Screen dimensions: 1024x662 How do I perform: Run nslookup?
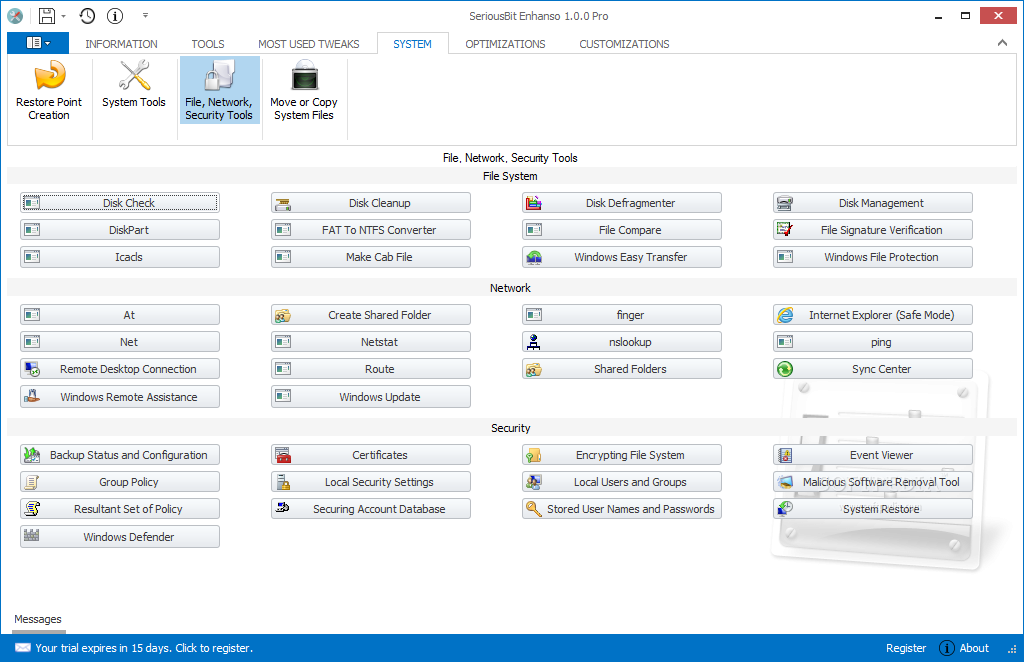[622, 341]
